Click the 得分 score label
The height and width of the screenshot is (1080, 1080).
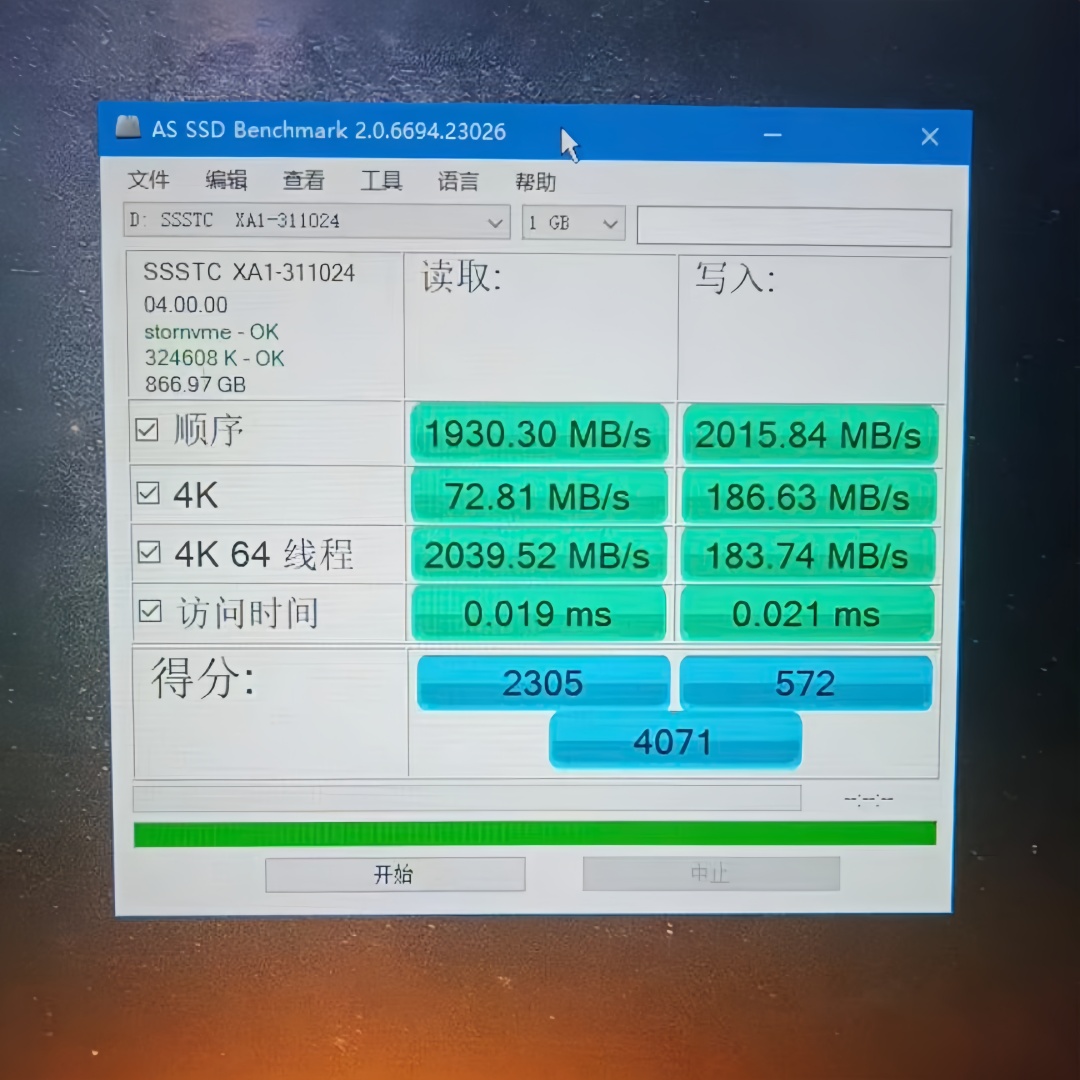click(x=203, y=678)
